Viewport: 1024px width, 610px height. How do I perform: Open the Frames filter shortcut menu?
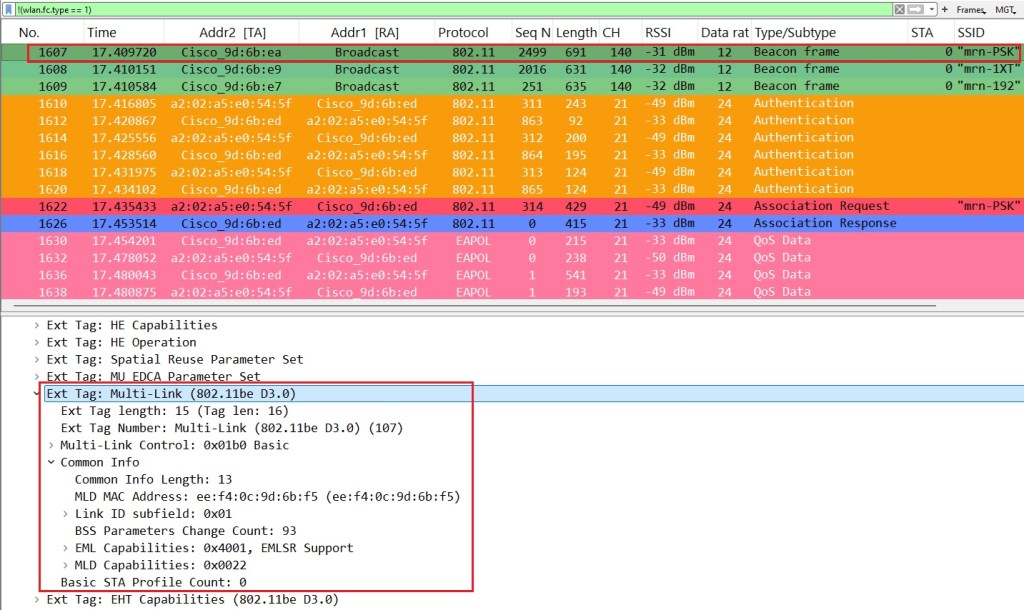pyautogui.click(x=969, y=8)
